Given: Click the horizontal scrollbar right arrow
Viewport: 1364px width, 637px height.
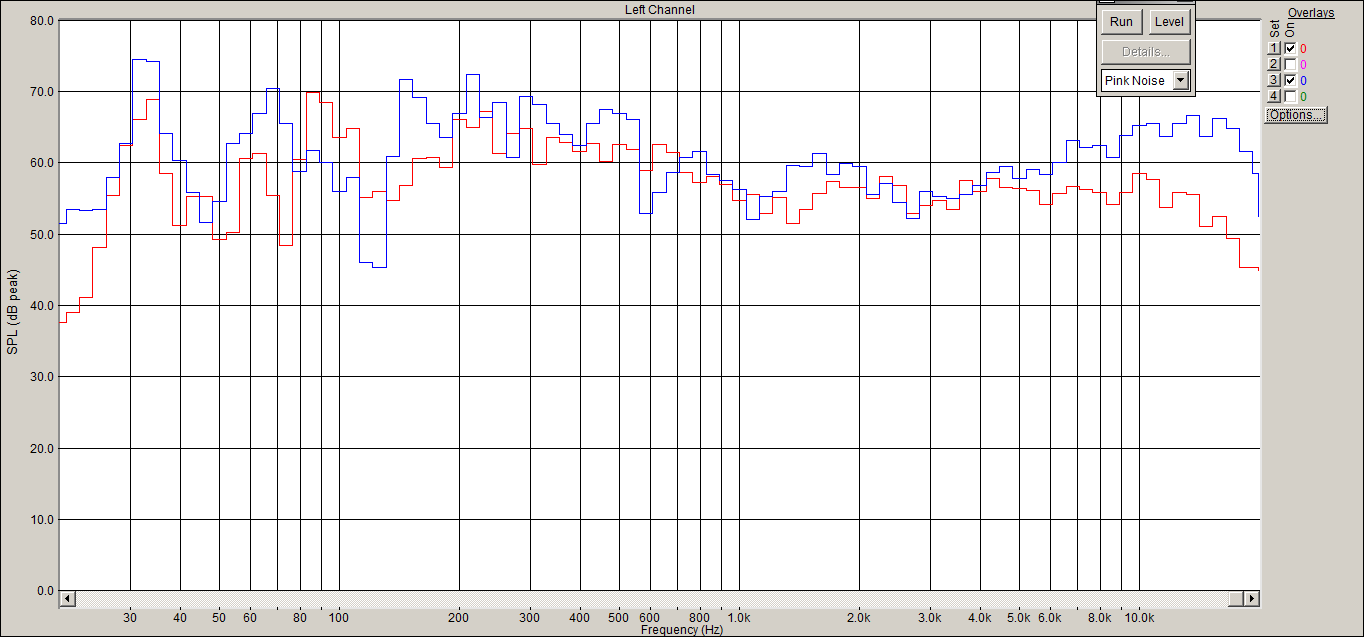Looking at the screenshot, I should point(1251,598).
